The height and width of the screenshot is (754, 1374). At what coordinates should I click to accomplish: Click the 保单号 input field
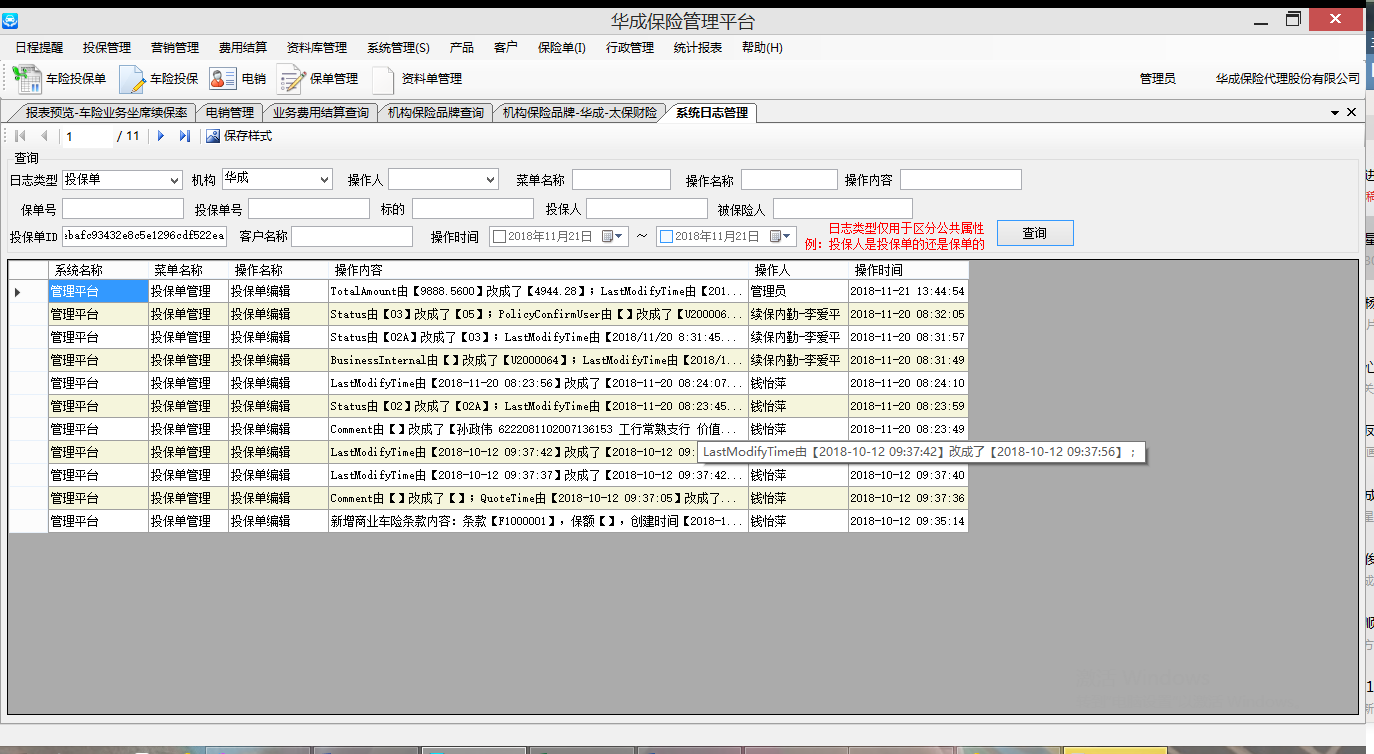pyautogui.click(x=123, y=209)
